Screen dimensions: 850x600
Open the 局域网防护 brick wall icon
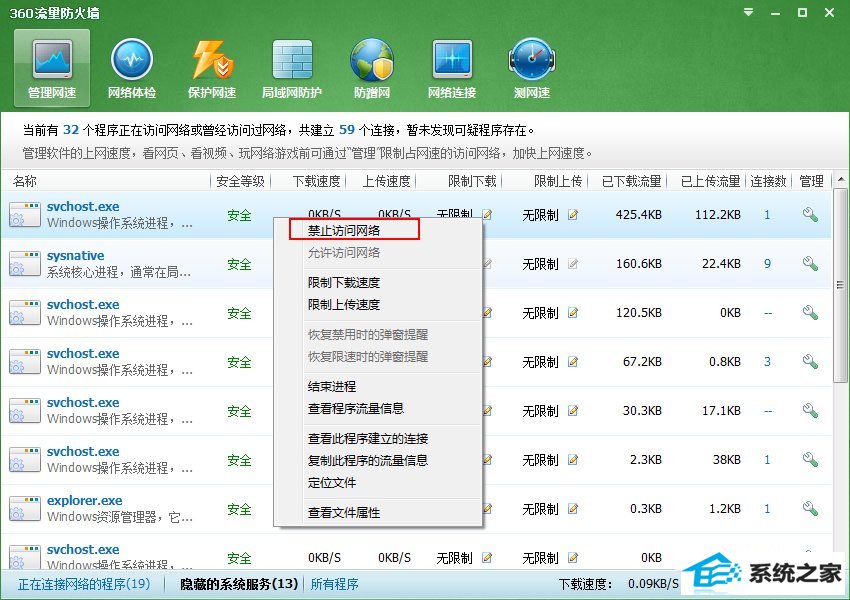pos(292,69)
